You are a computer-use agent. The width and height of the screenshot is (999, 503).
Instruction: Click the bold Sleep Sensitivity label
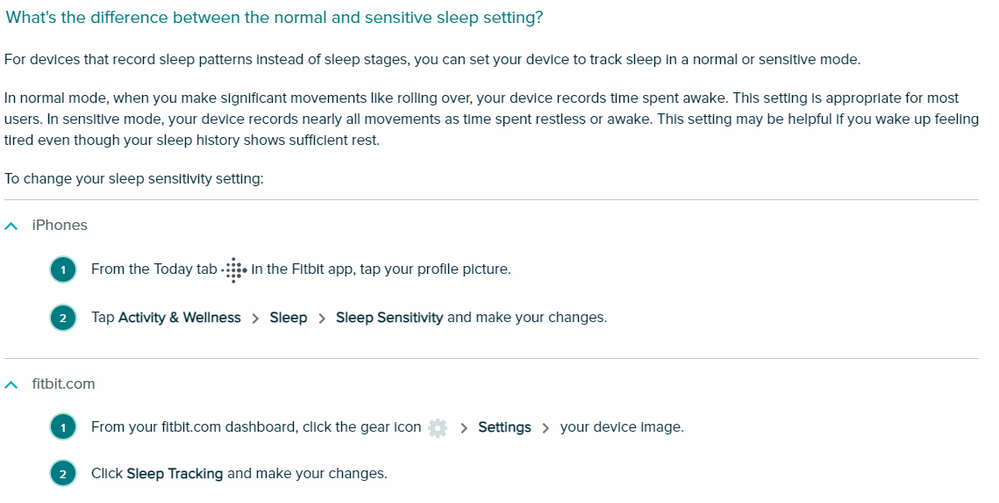point(389,317)
